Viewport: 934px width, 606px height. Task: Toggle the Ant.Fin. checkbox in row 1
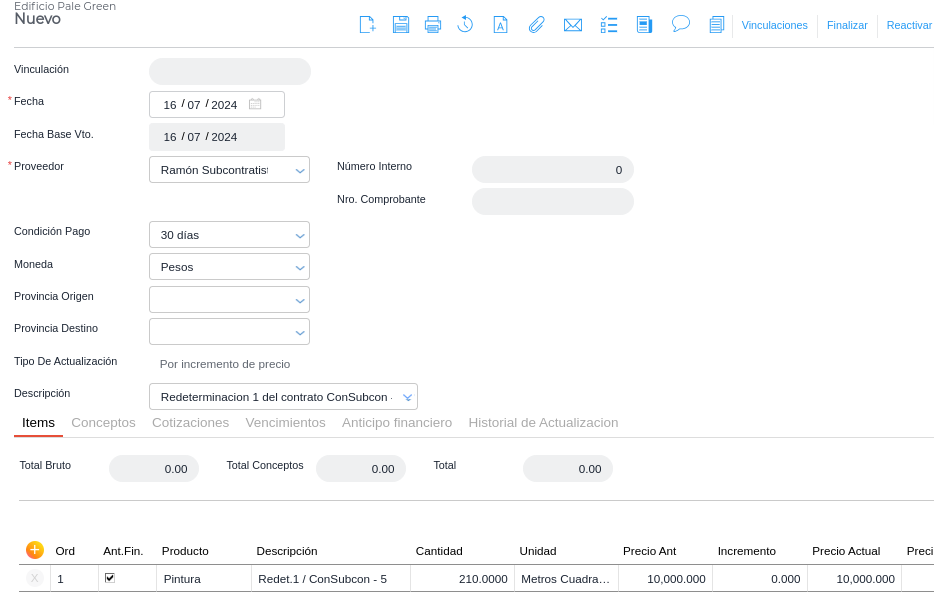tap(110, 578)
